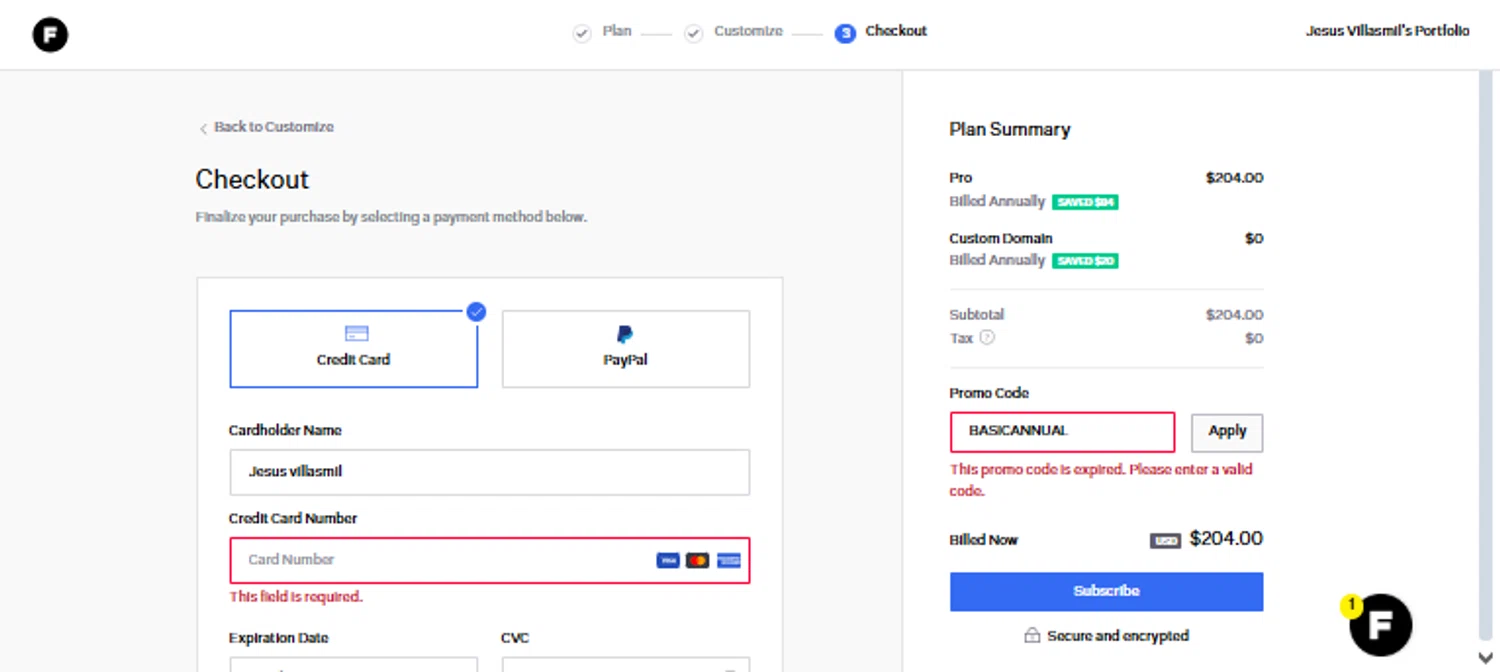
Task: Click the scrollbar down arrow
Action: 1485,657
